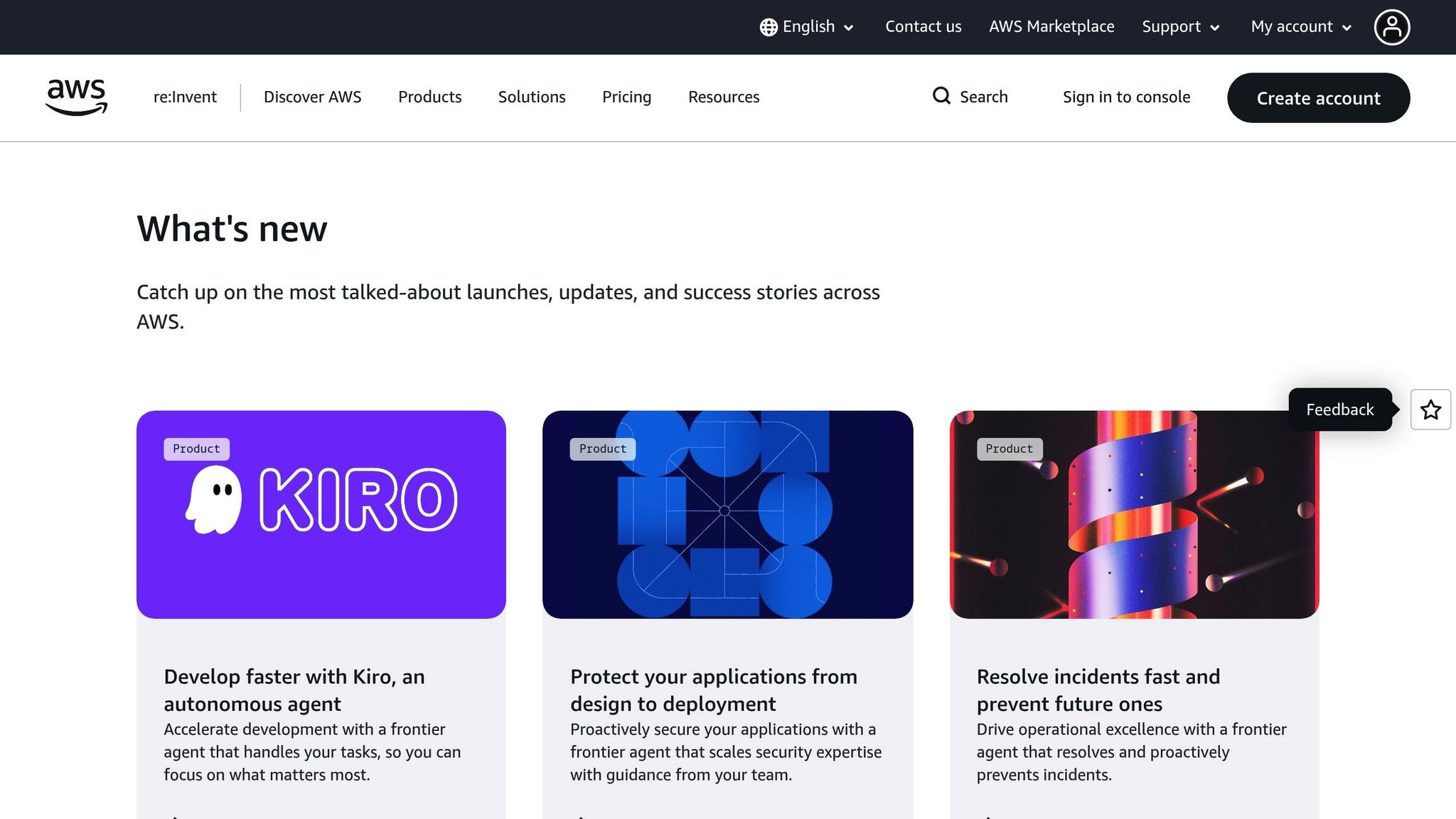This screenshot has width=1456, height=819.
Task: Open the My account dropdown
Action: click(x=1300, y=27)
